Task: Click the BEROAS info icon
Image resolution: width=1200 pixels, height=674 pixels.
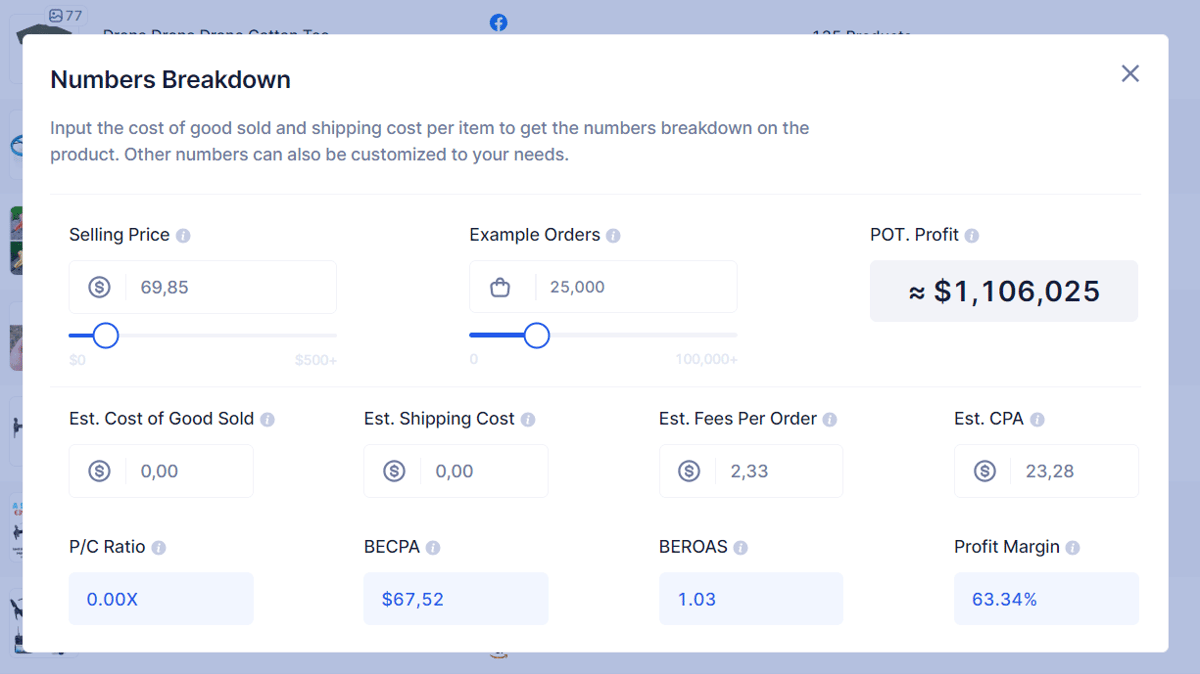Action: pos(741,548)
